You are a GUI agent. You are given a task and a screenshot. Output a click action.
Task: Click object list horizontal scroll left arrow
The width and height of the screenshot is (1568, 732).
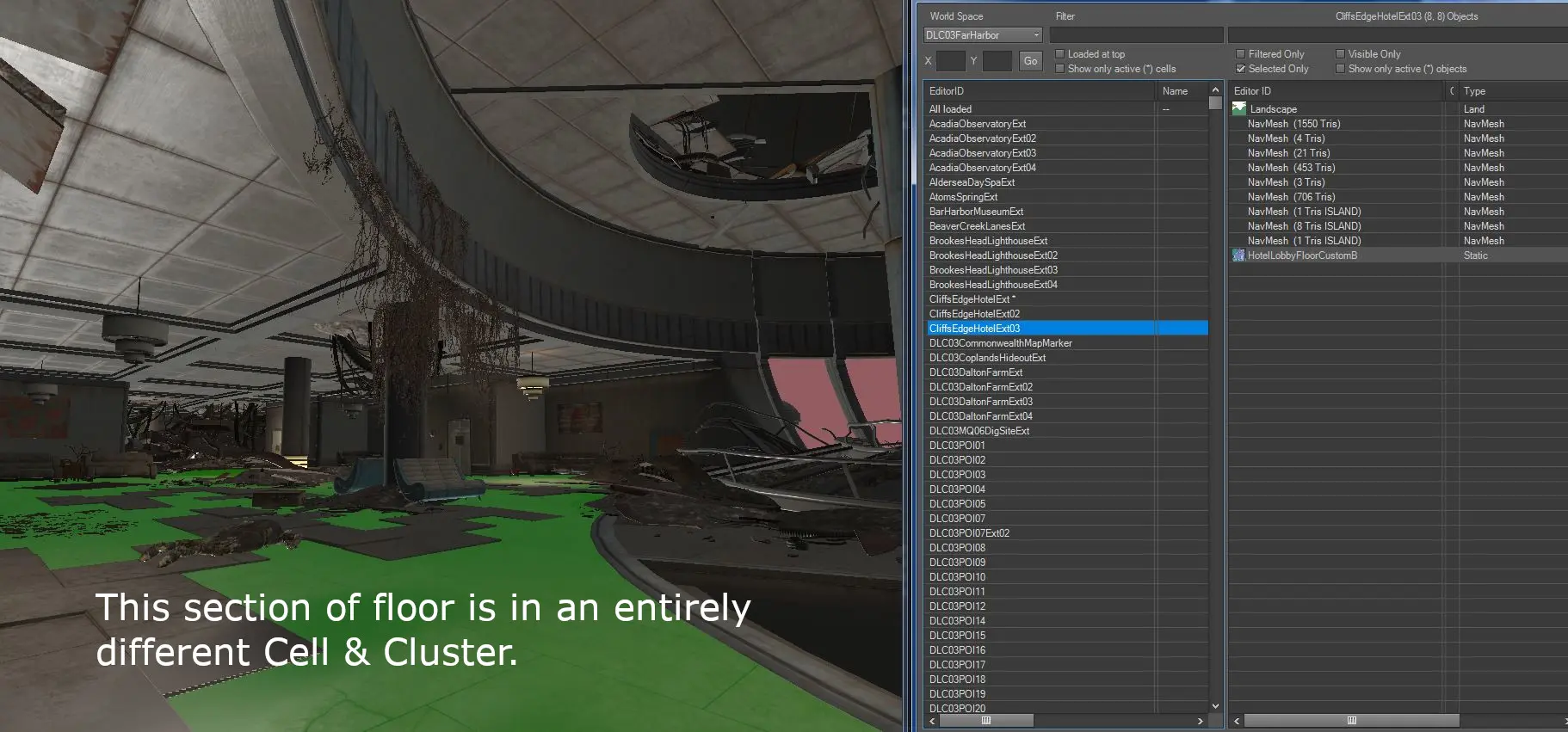click(1237, 721)
